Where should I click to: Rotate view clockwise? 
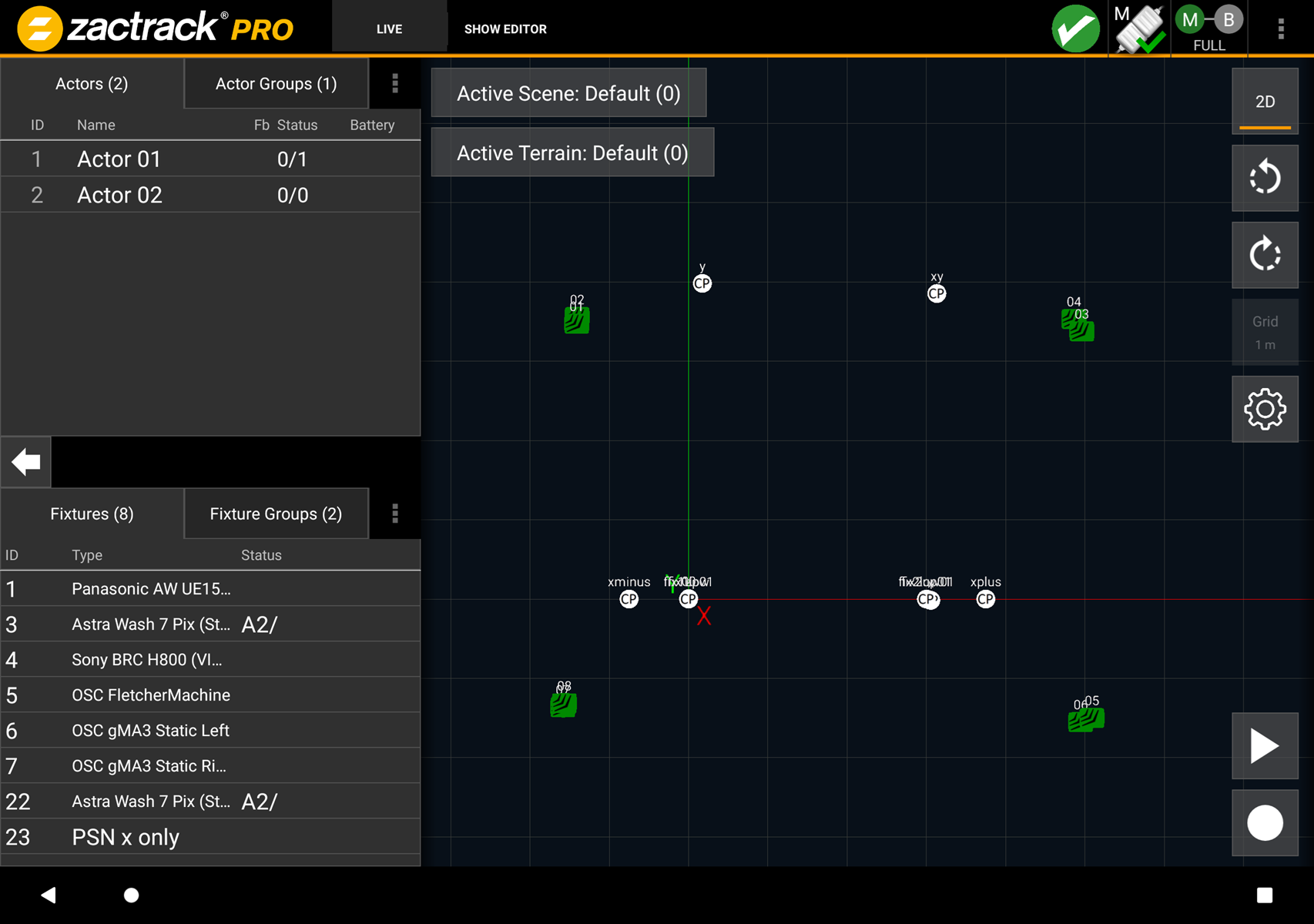[x=1264, y=255]
